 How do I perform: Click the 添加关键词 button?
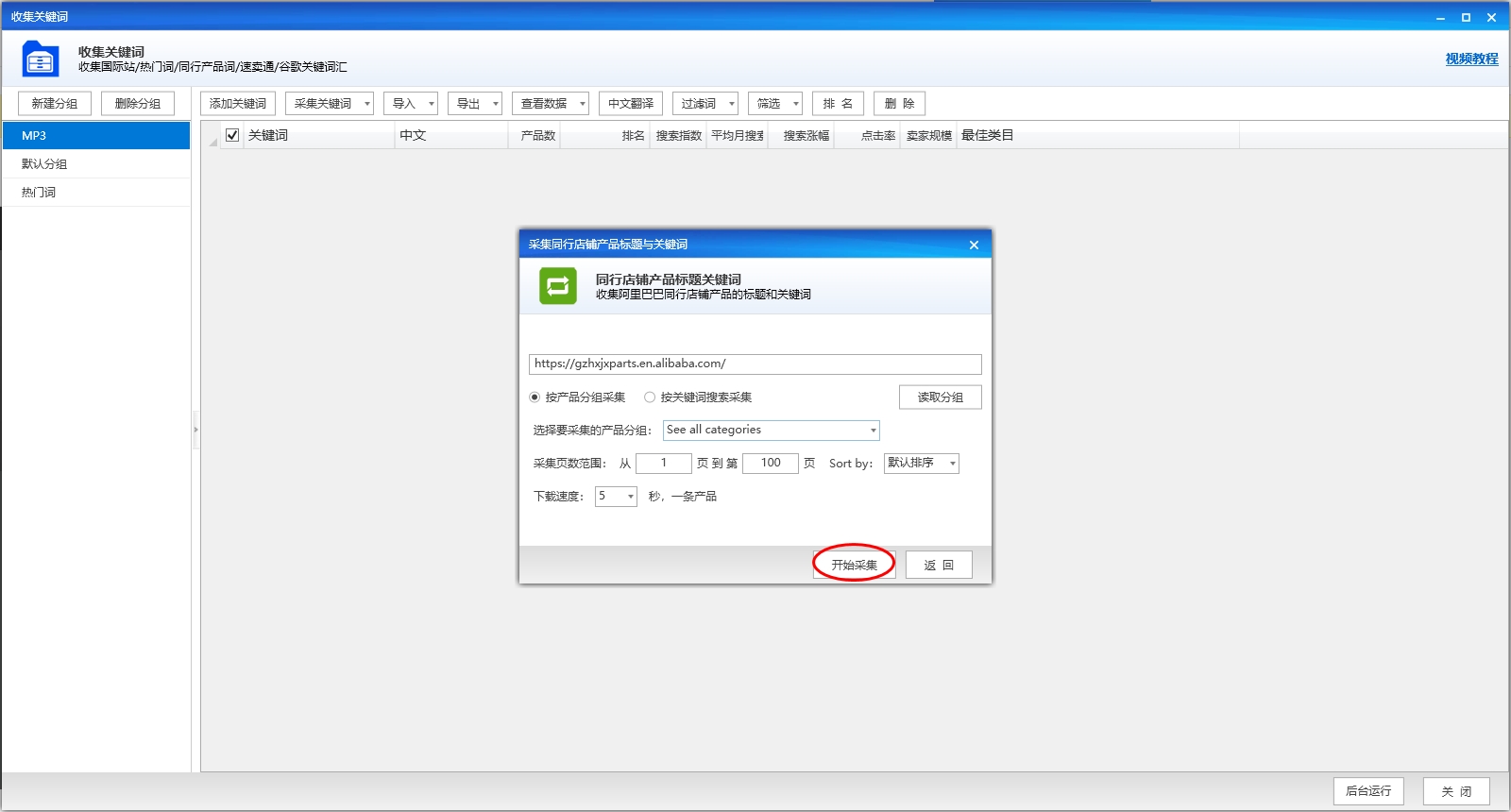coord(238,104)
